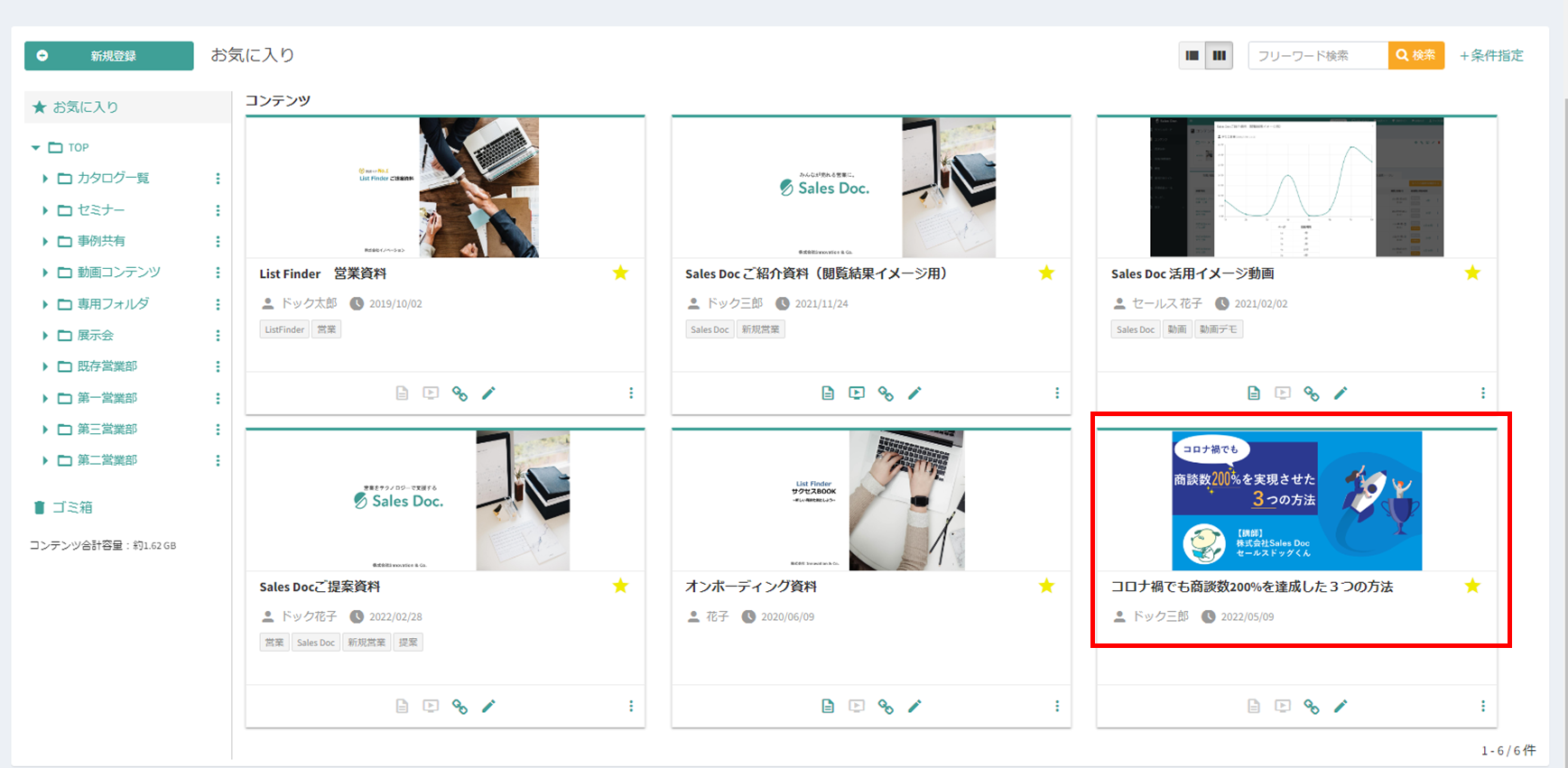Open 第二営業部 folder menu dots

click(218, 460)
